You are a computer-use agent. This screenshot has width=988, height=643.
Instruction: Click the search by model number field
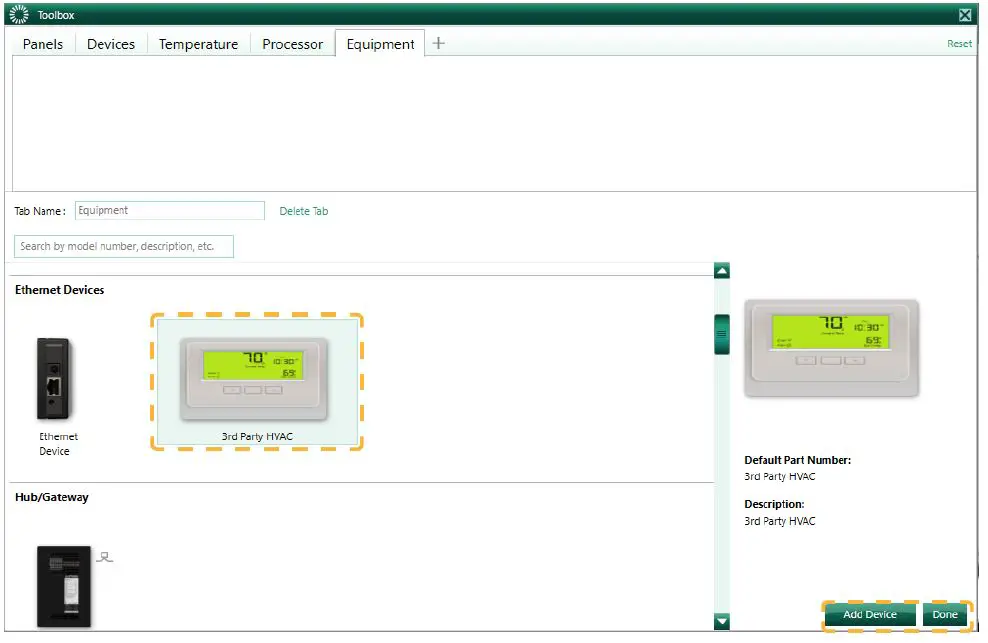click(x=123, y=246)
